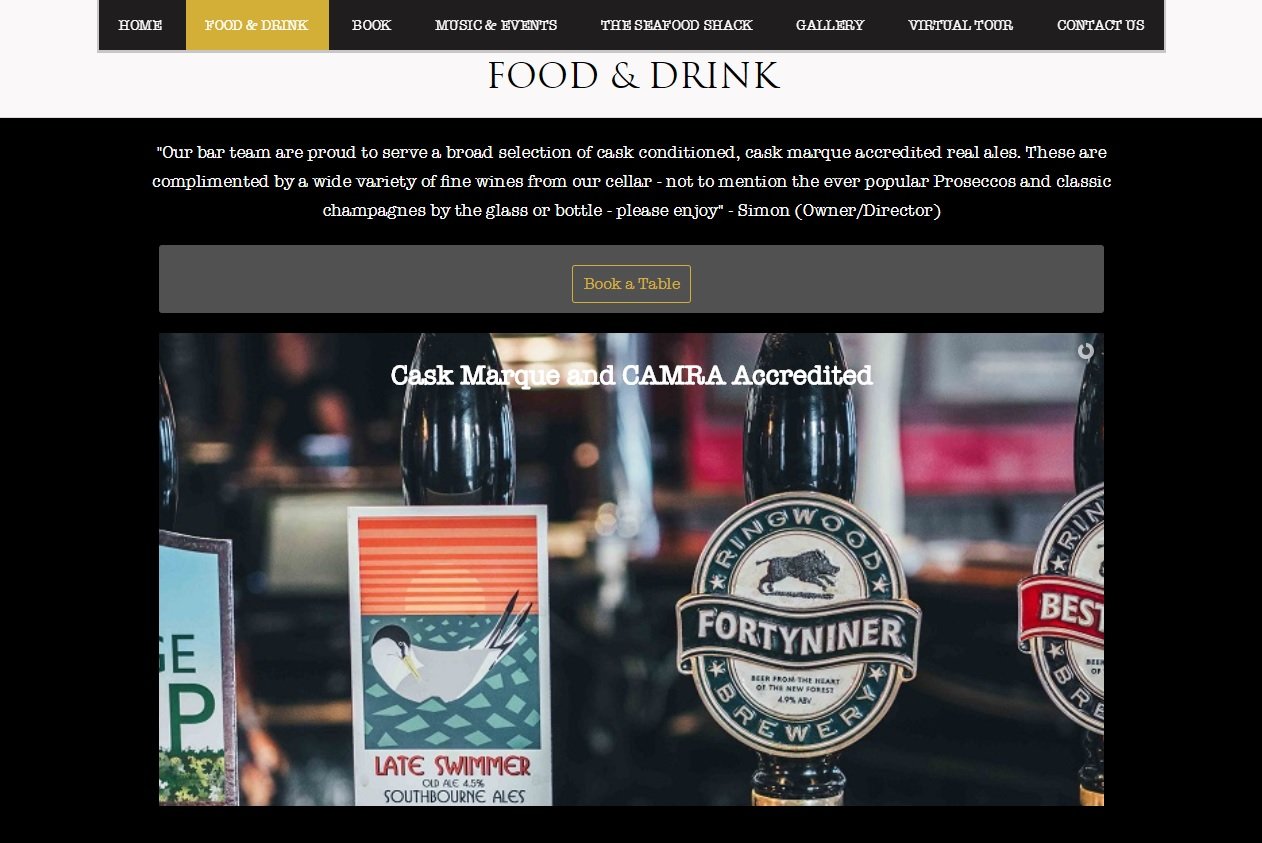
Task: Click the loading spinner icon on slideshow
Action: coord(1086,351)
